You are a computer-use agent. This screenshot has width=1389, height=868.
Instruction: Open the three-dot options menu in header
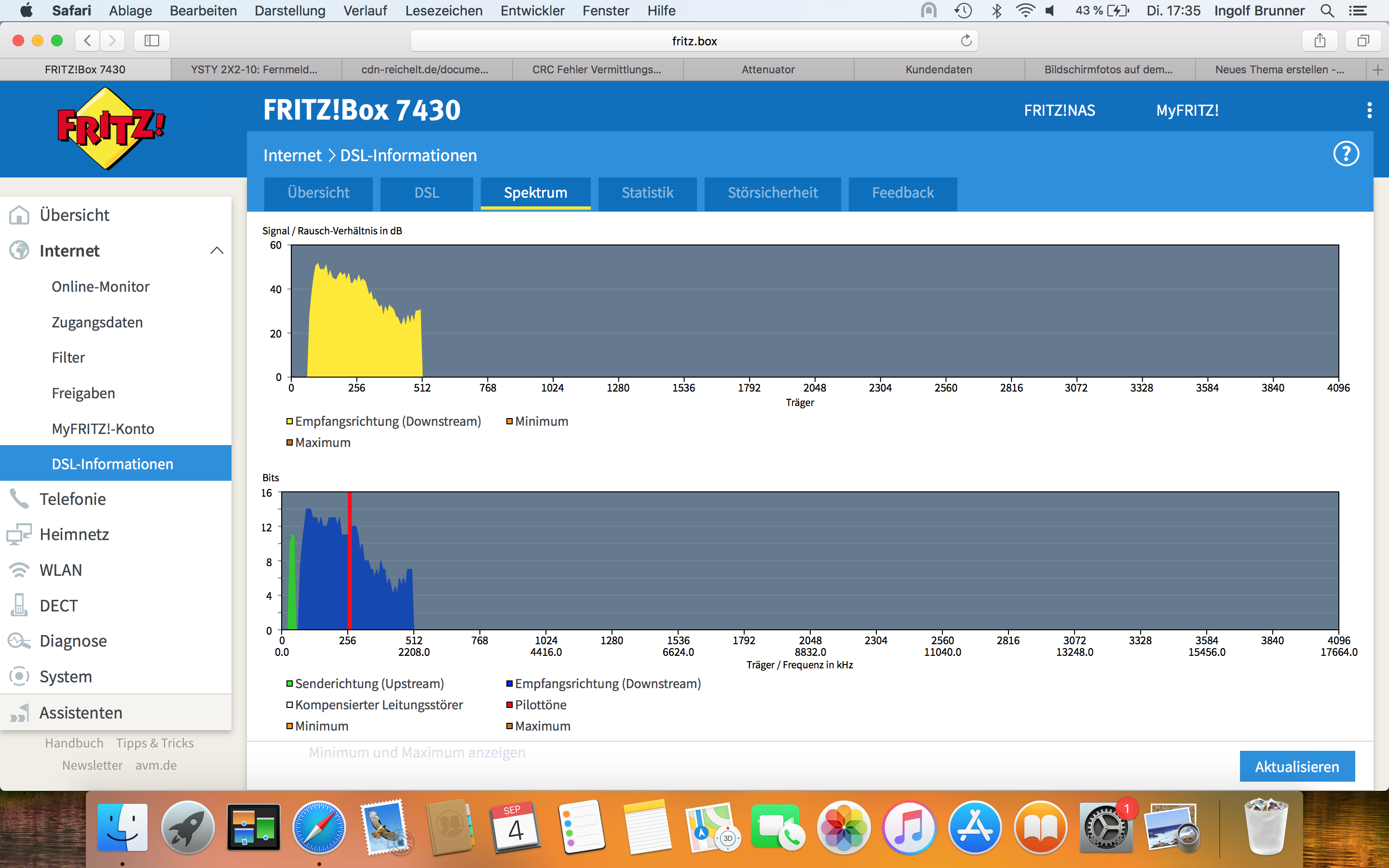[x=1370, y=110]
